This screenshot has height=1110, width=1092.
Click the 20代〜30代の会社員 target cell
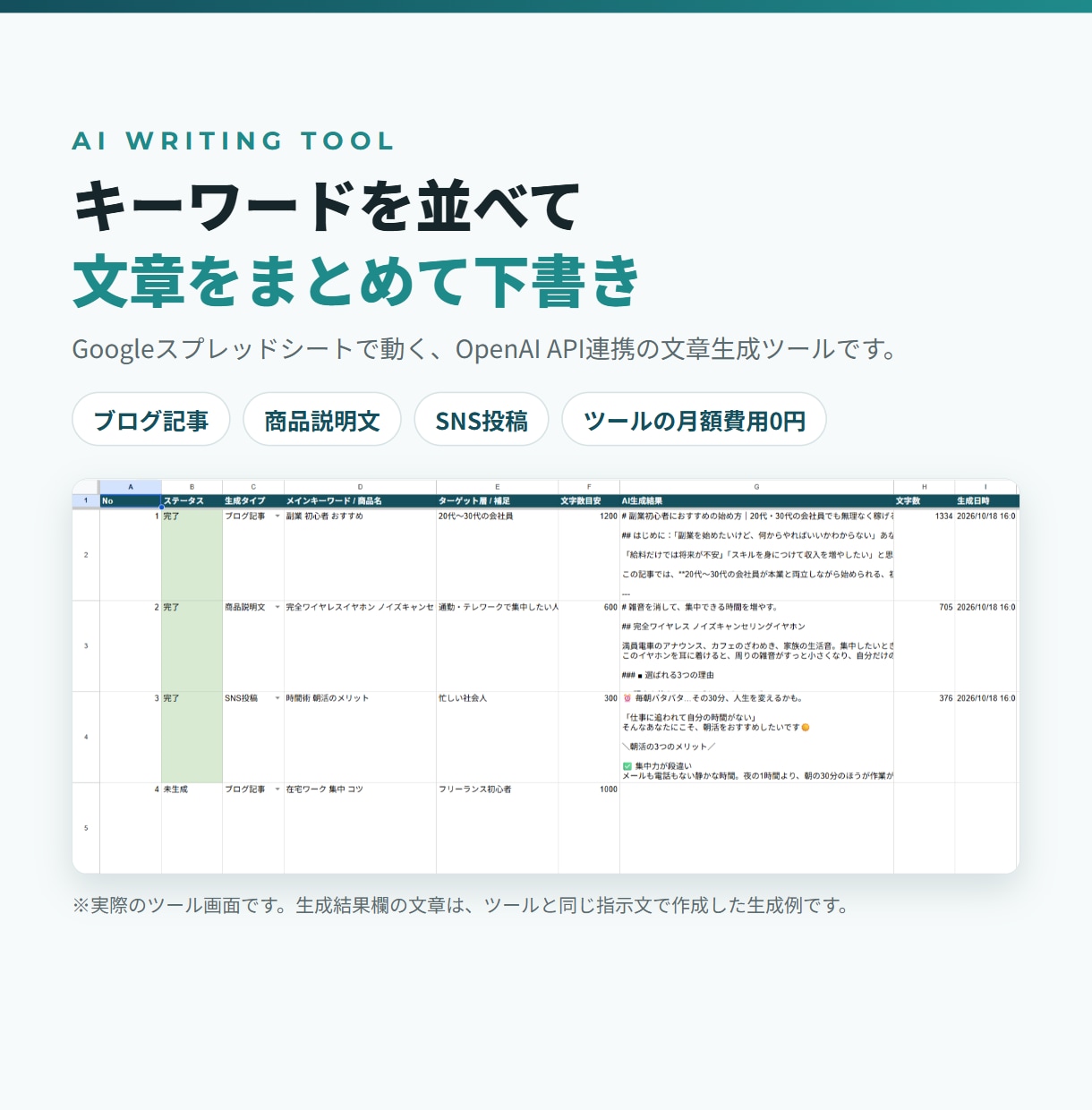498,555
